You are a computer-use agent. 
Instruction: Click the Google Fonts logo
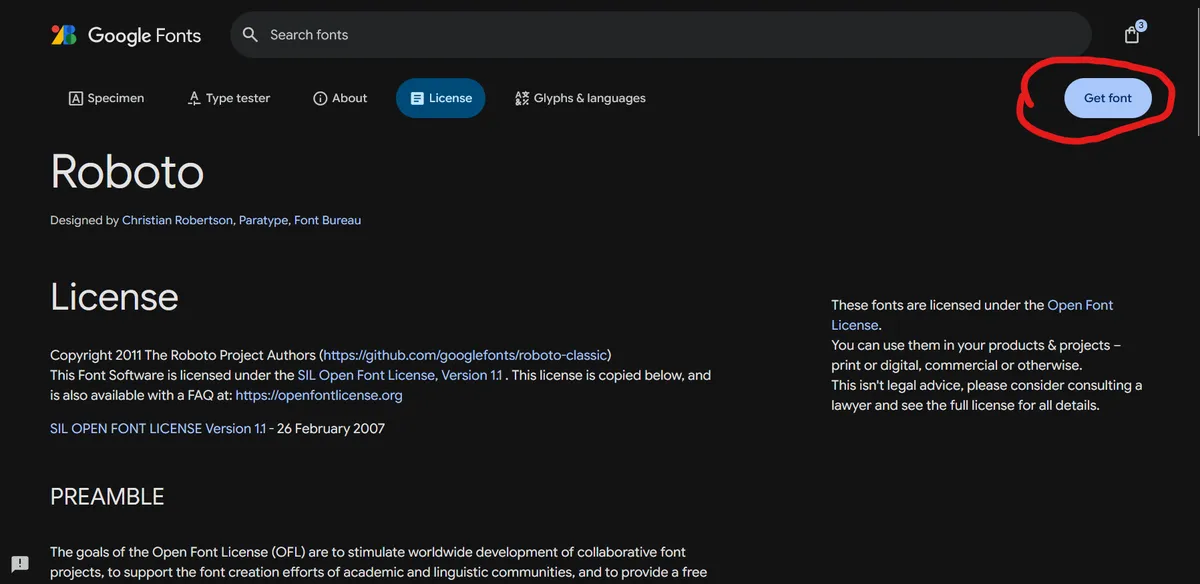(126, 35)
